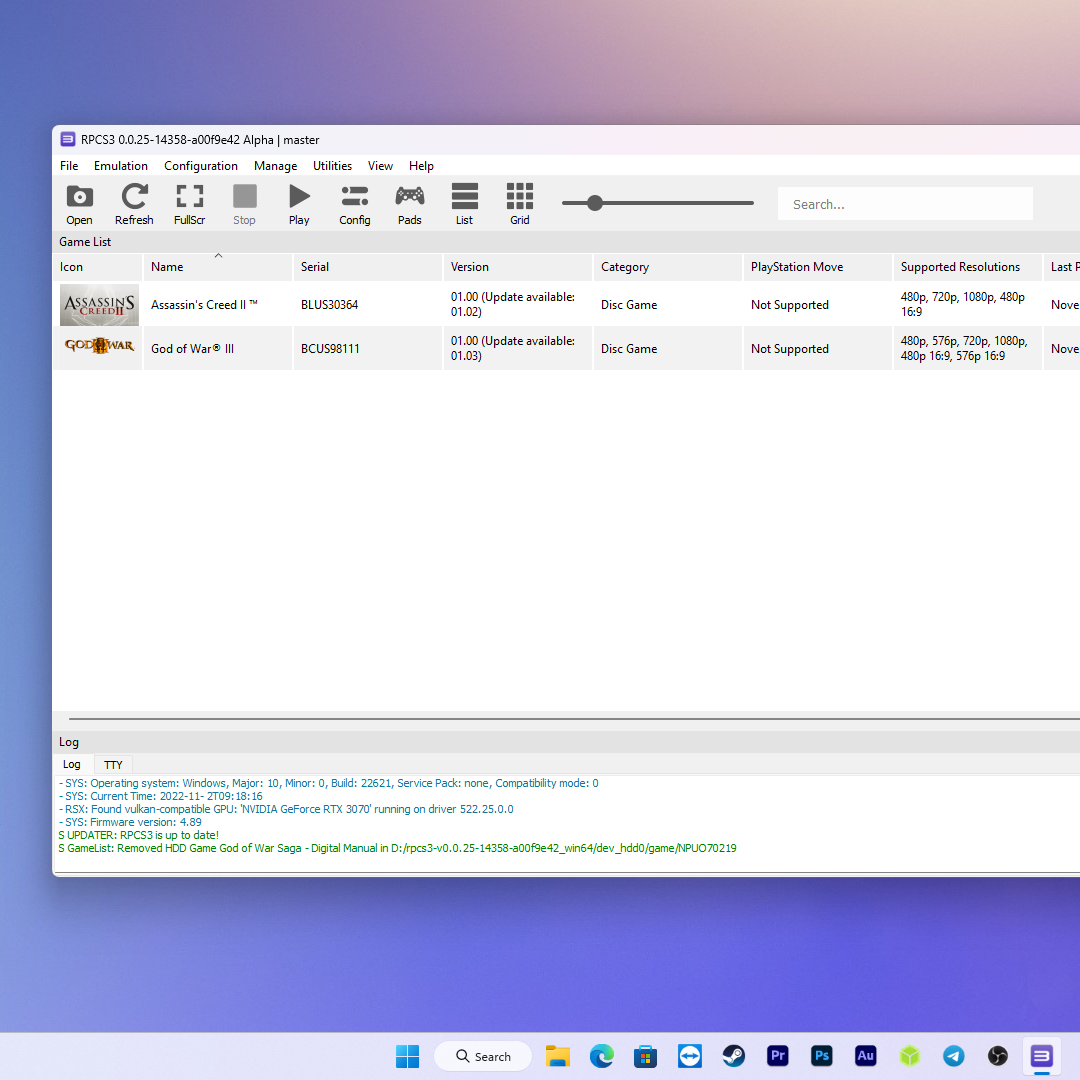Open the Utilities menu
1080x1080 pixels.
coord(332,166)
